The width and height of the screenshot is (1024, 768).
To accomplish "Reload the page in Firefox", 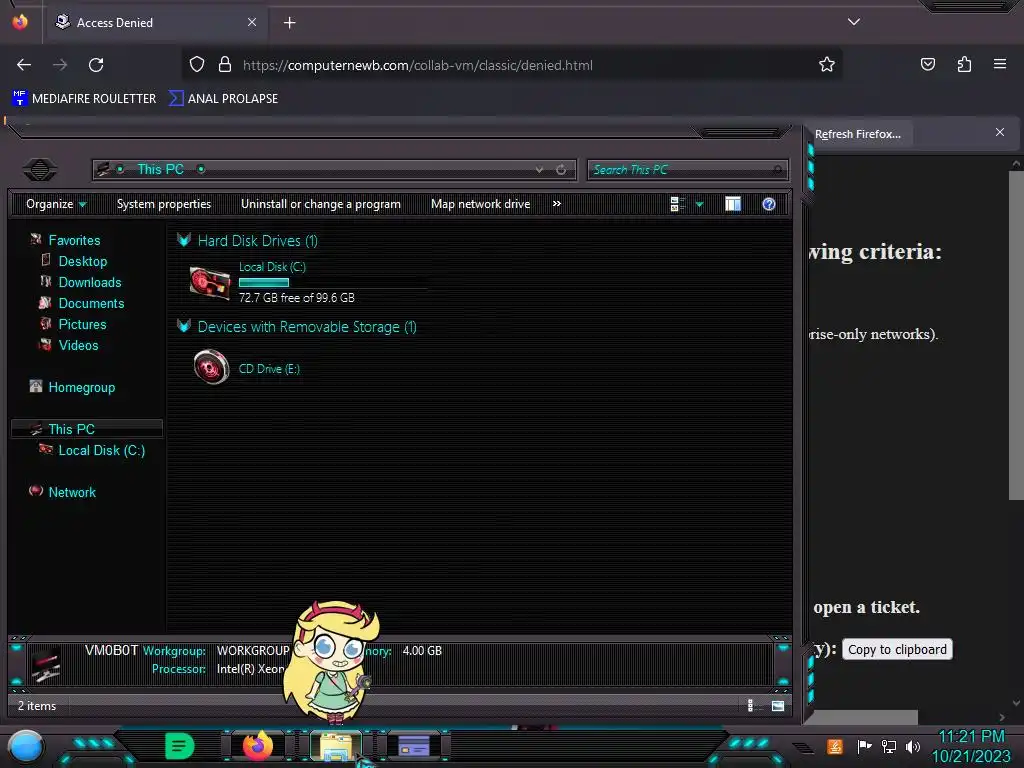I will (96, 65).
